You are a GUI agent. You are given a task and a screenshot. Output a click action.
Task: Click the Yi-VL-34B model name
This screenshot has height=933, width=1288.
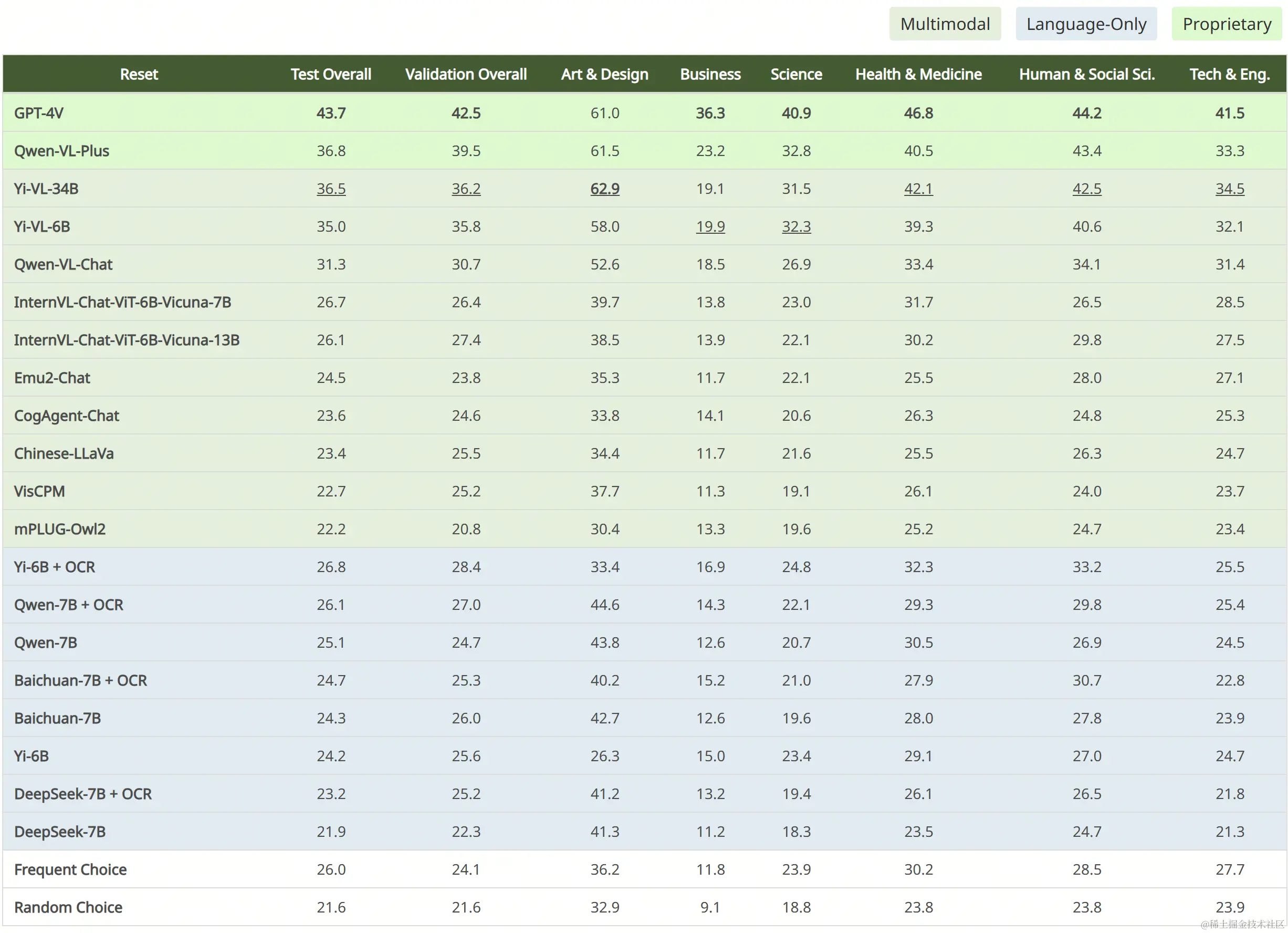point(46,189)
